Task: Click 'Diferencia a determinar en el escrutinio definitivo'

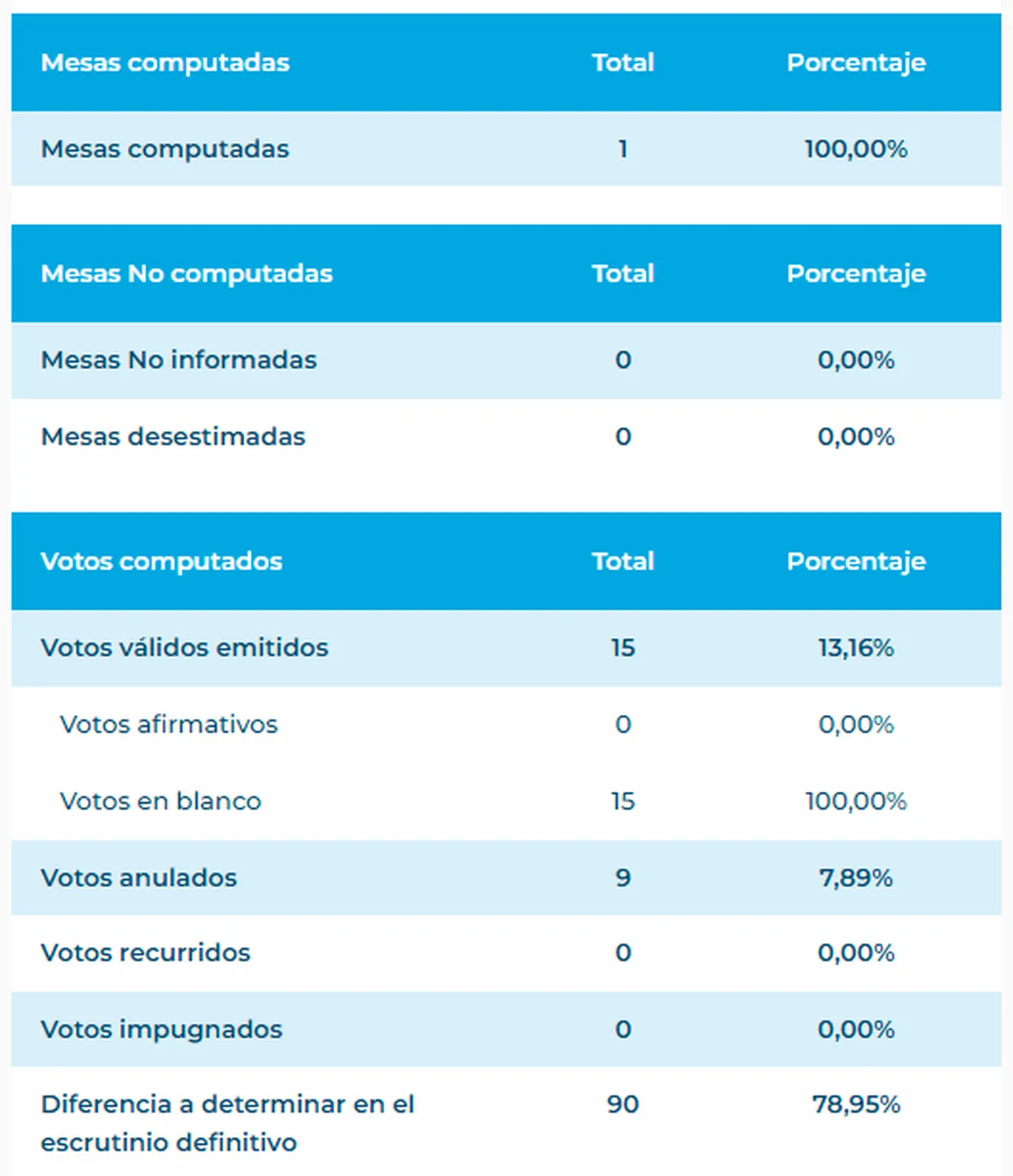Action: pyautogui.click(x=228, y=1124)
